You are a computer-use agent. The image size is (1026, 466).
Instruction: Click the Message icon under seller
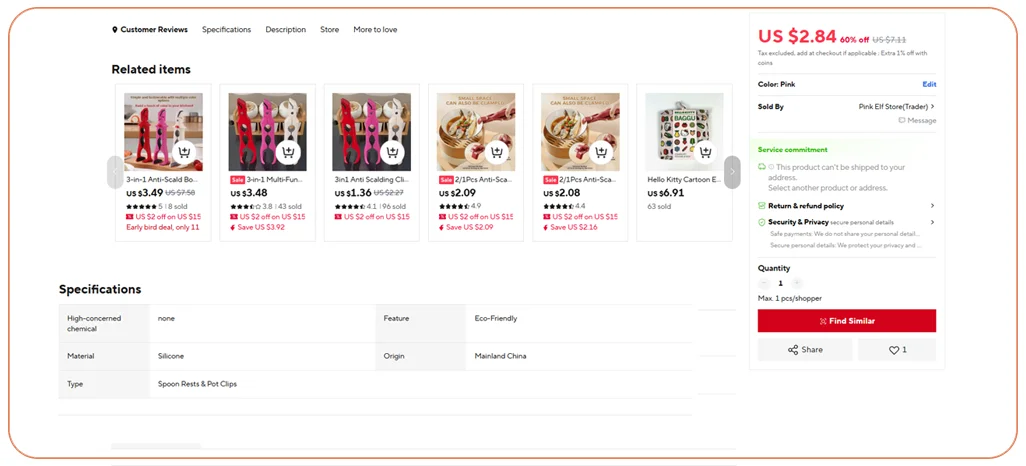click(917, 120)
